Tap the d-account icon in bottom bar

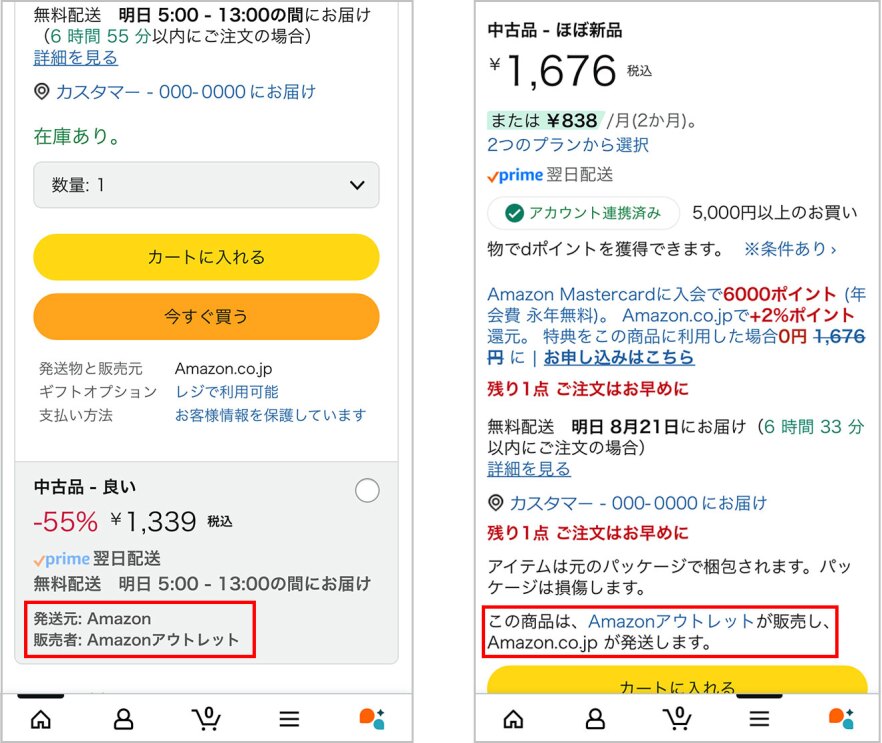click(x=370, y=719)
